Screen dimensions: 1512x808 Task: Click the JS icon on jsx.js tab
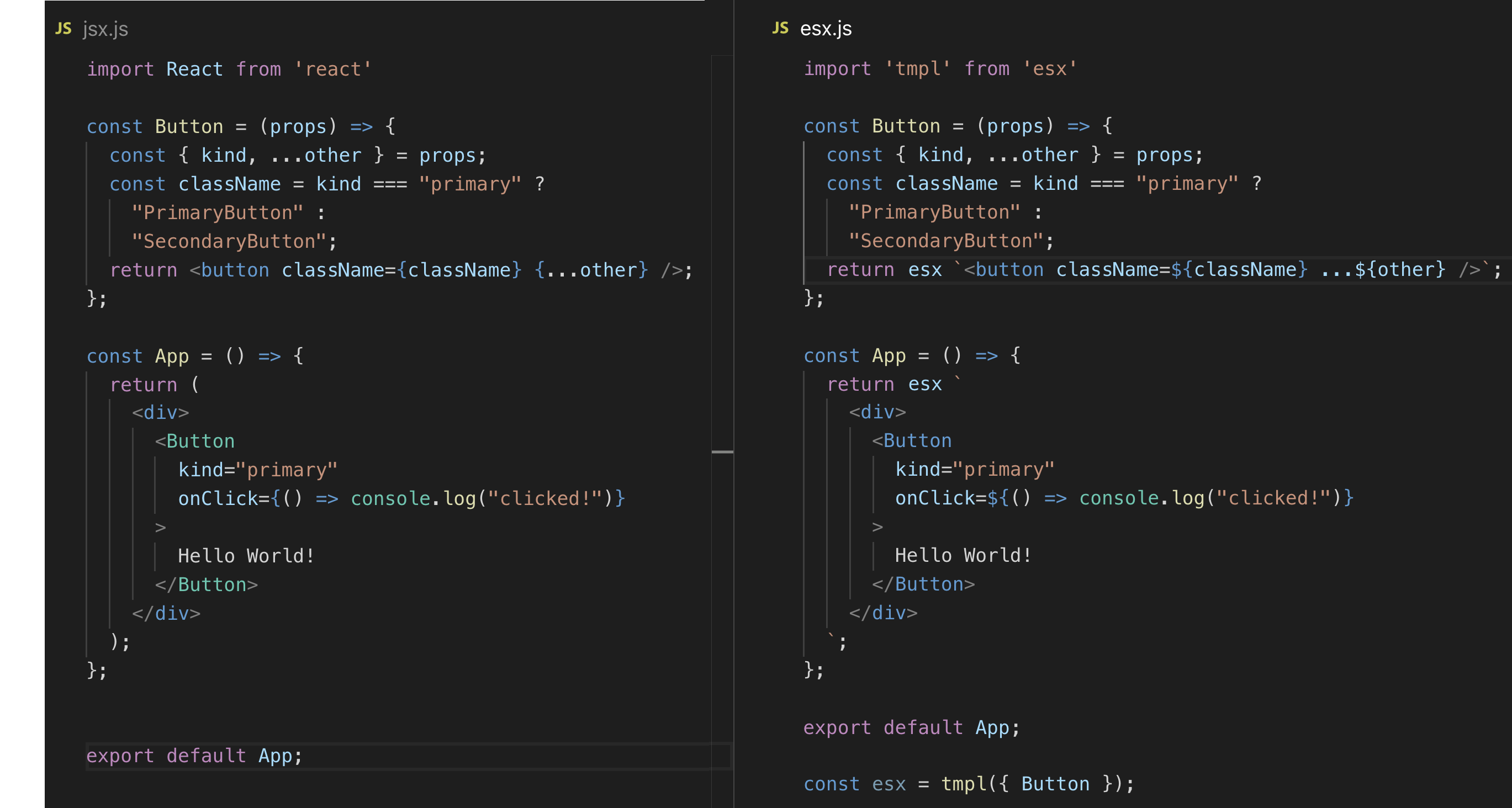click(64, 28)
